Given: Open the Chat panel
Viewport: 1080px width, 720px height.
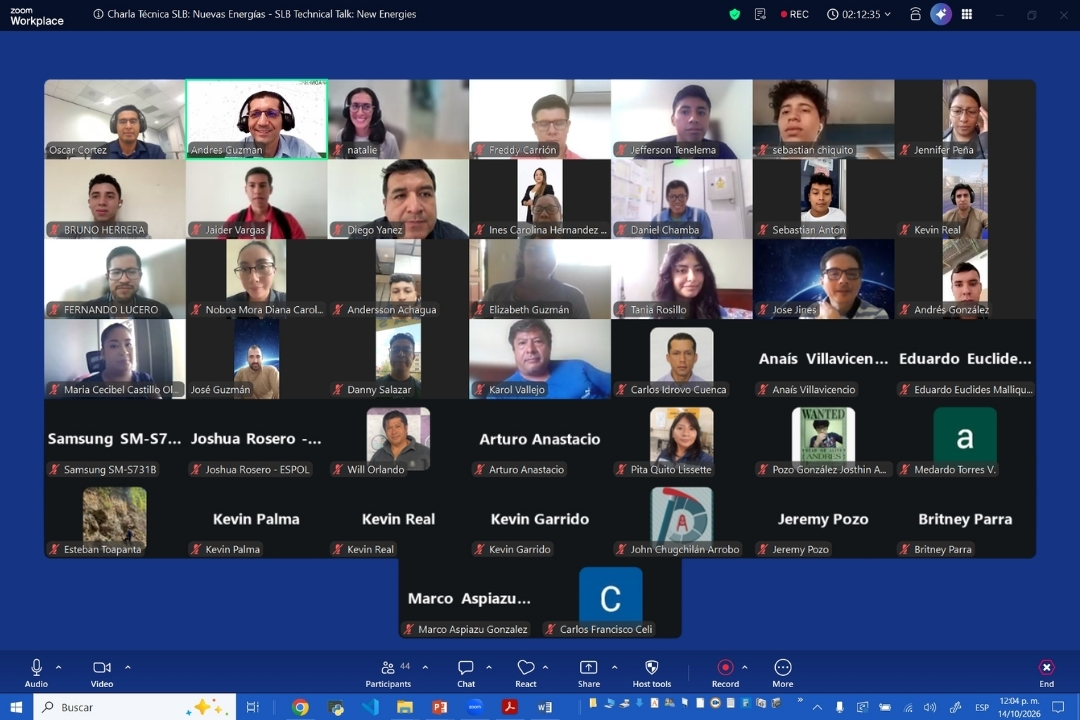Looking at the screenshot, I should (x=466, y=673).
